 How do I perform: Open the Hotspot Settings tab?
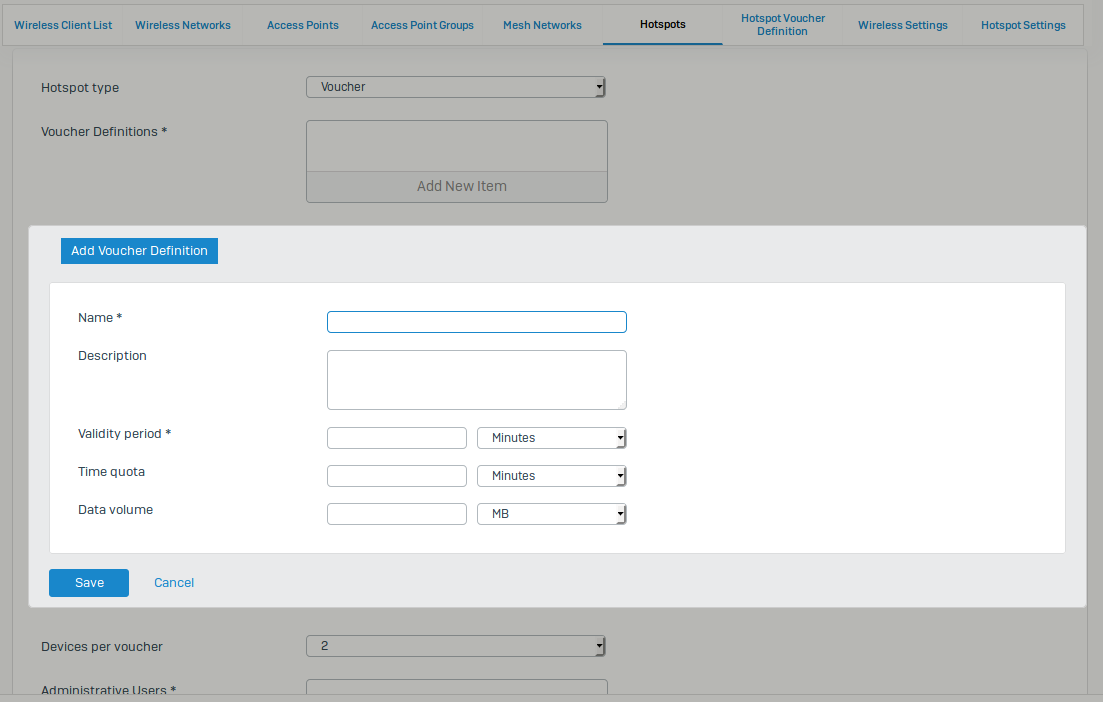[1023, 25]
